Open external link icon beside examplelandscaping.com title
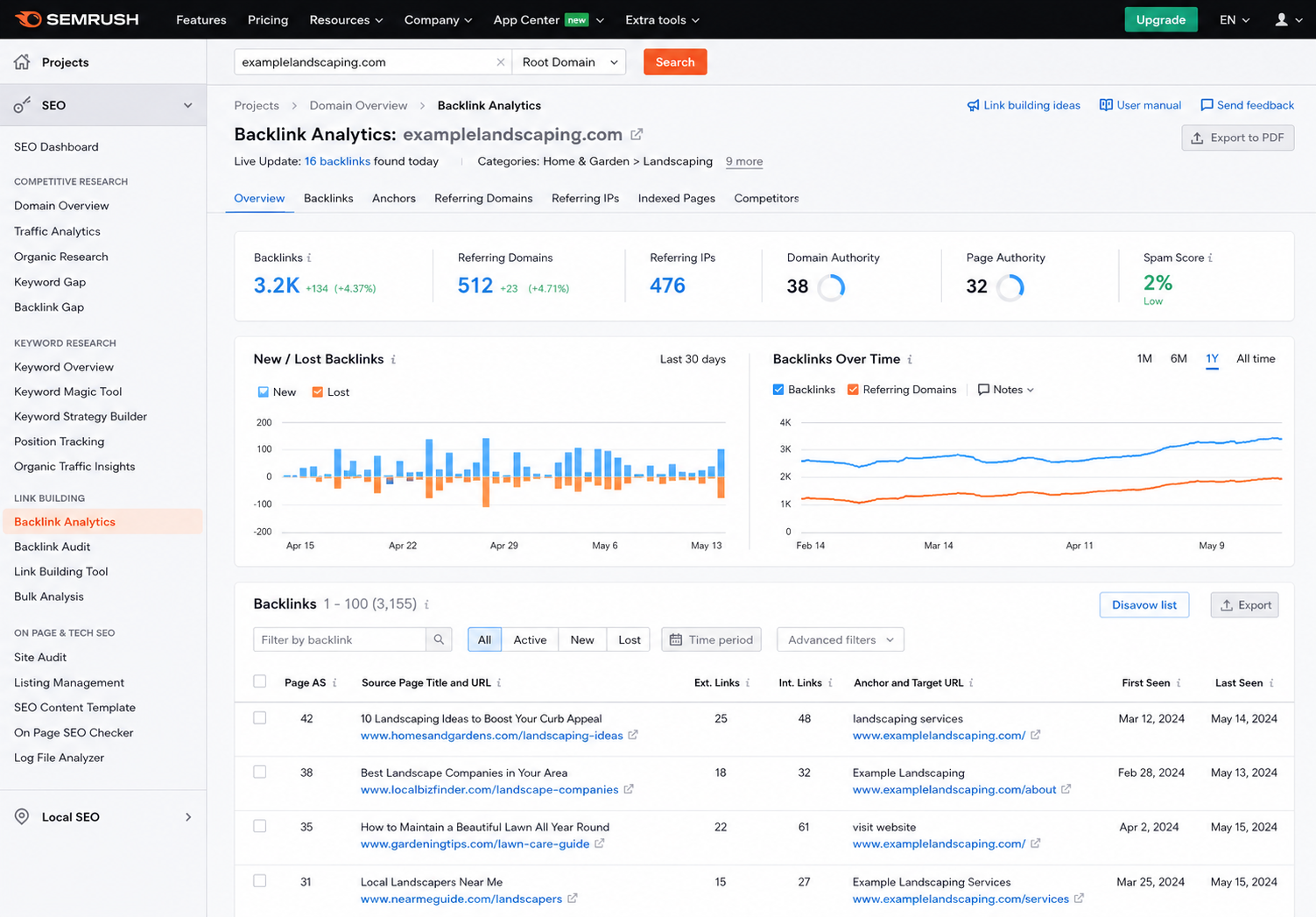1316x917 pixels. point(637,134)
